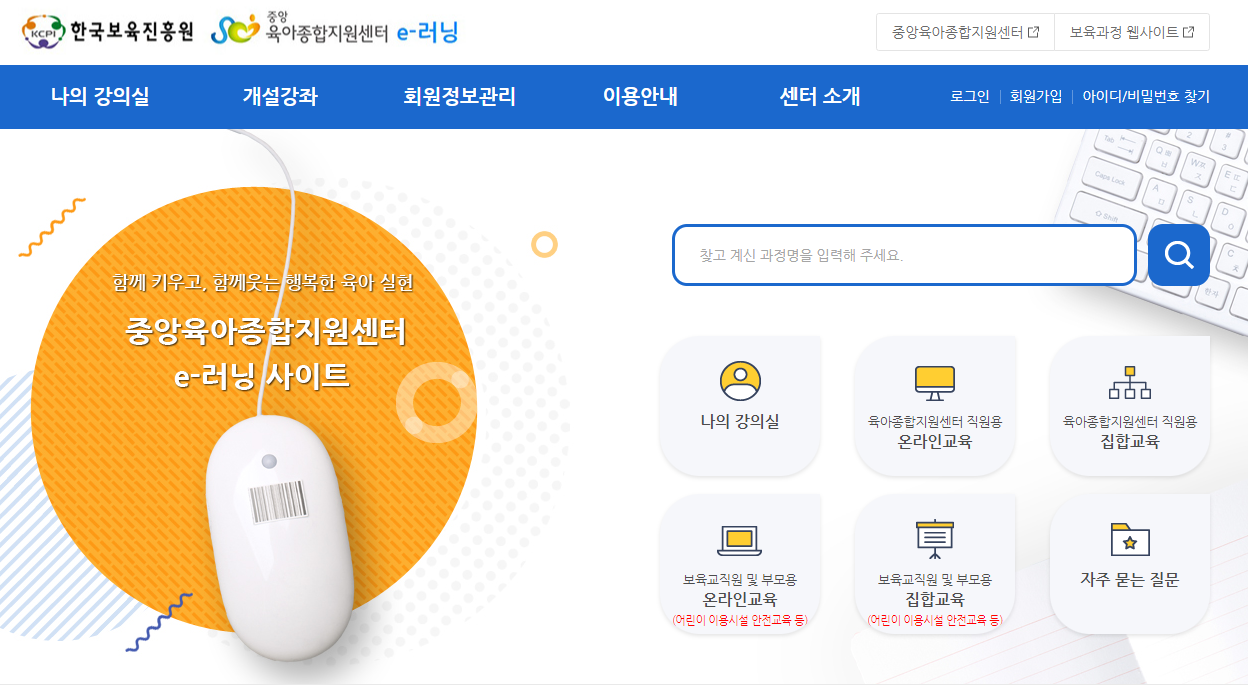Click the 중앙육아종합지원센터 e-러닝 logo
The height and width of the screenshot is (685, 1248).
[x=334, y=30]
